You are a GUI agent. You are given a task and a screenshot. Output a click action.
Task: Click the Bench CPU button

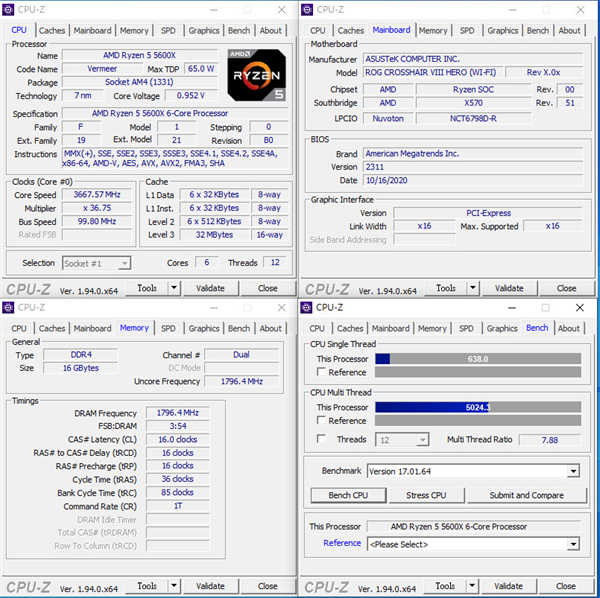point(348,495)
